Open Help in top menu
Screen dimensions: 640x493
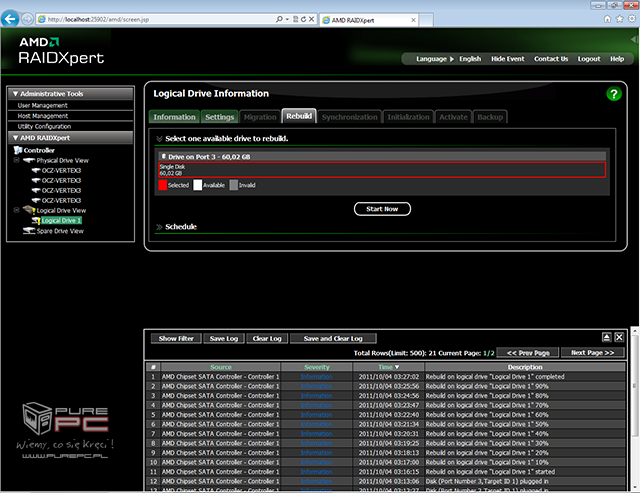click(617, 59)
